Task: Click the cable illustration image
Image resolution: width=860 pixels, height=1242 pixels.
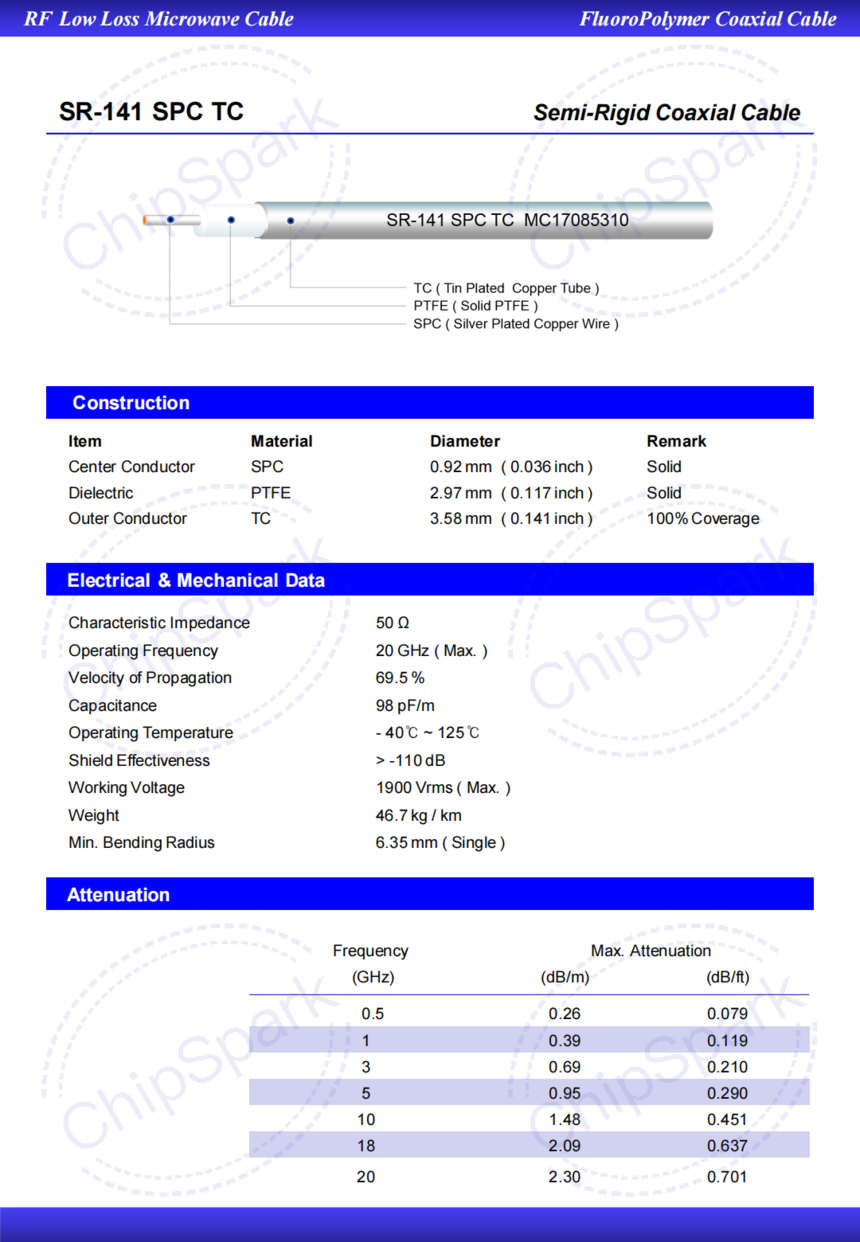Action: click(420, 220)
